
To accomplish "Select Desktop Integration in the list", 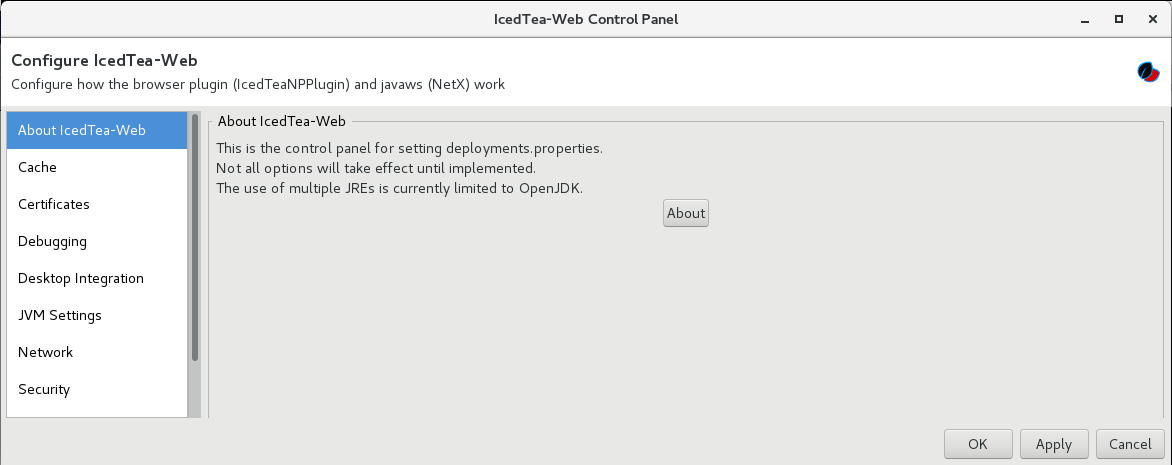I will click(x=97, y=278).
